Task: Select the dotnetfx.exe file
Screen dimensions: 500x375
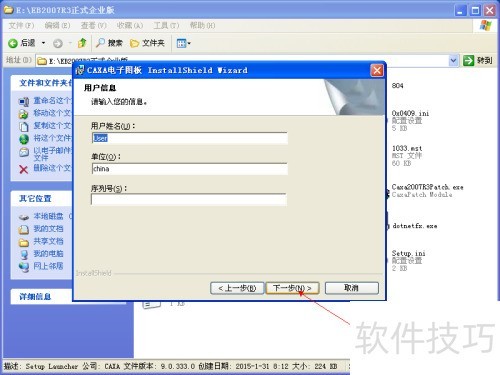Action: click(x=415, y=226)
